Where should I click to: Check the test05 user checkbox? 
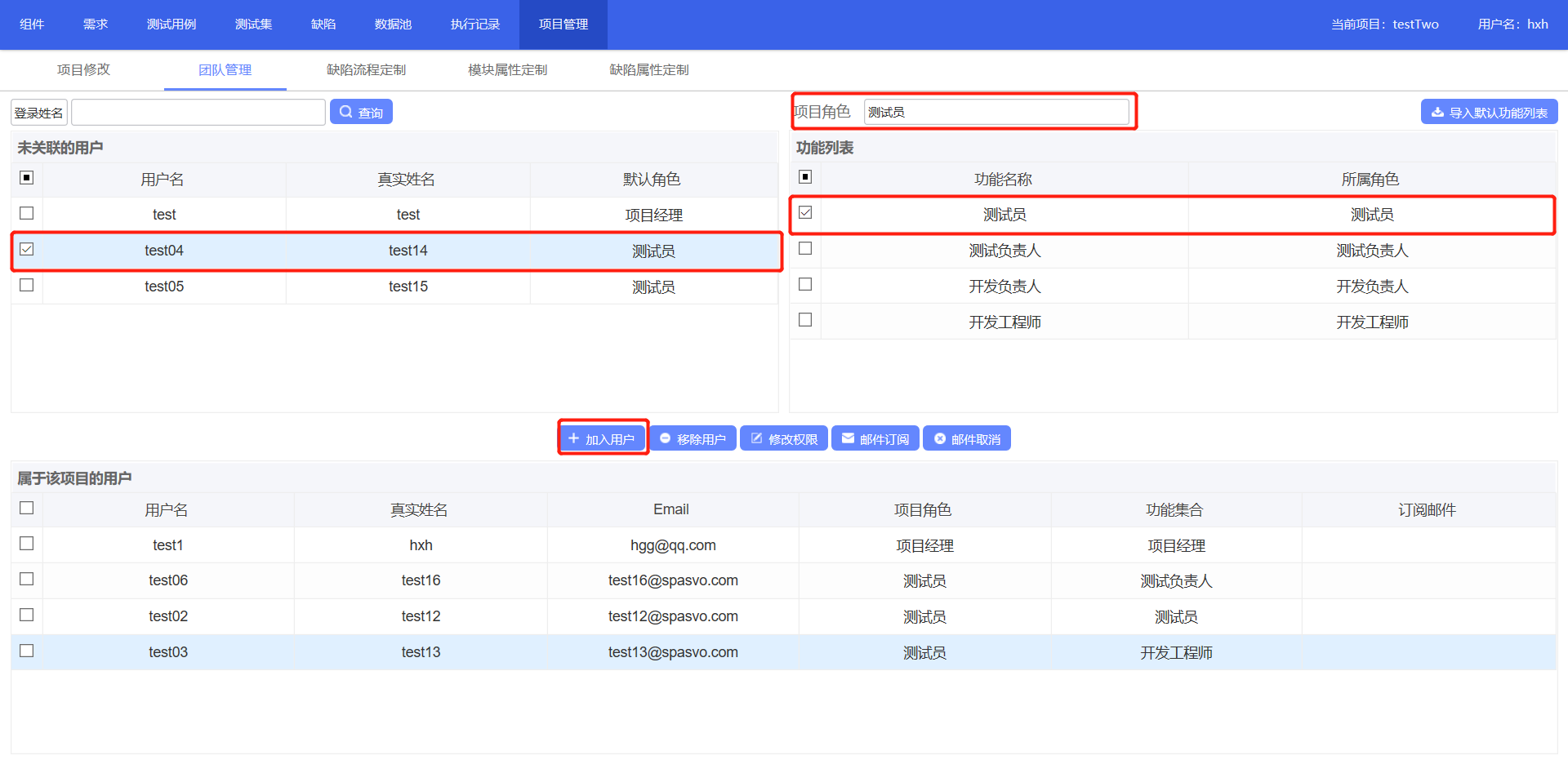click(27, 285)
